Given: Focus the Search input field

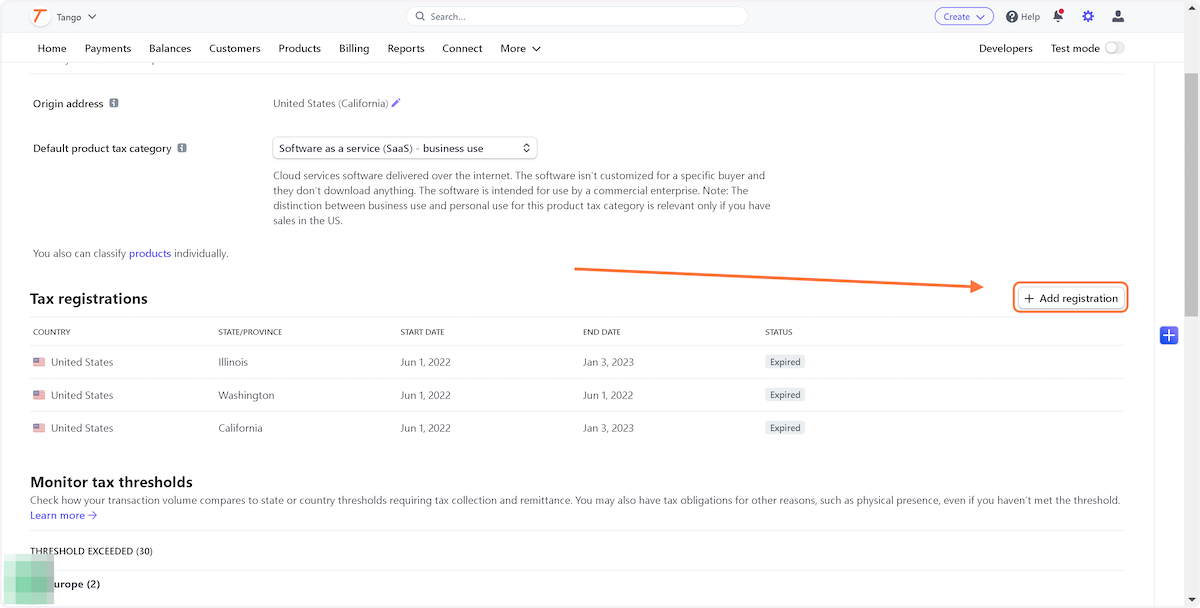Looking at the screenshot, I should click(x=577, y=17).
